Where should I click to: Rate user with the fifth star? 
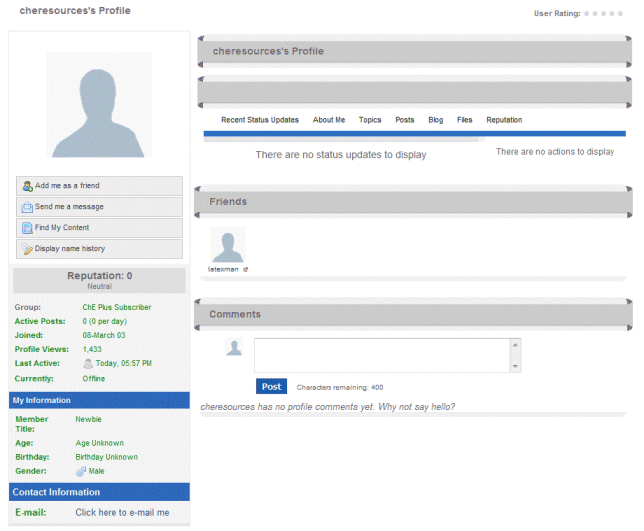coord(620,14)
